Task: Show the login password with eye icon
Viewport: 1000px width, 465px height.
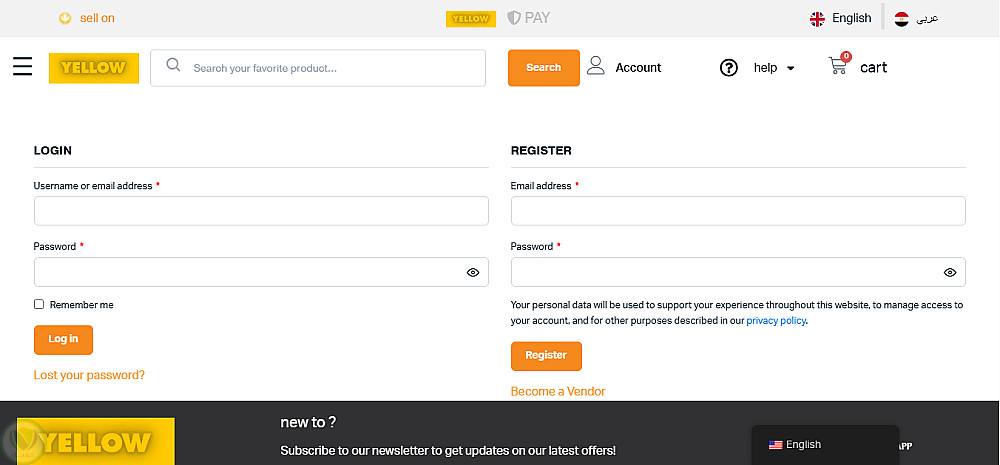Action: 473,272
